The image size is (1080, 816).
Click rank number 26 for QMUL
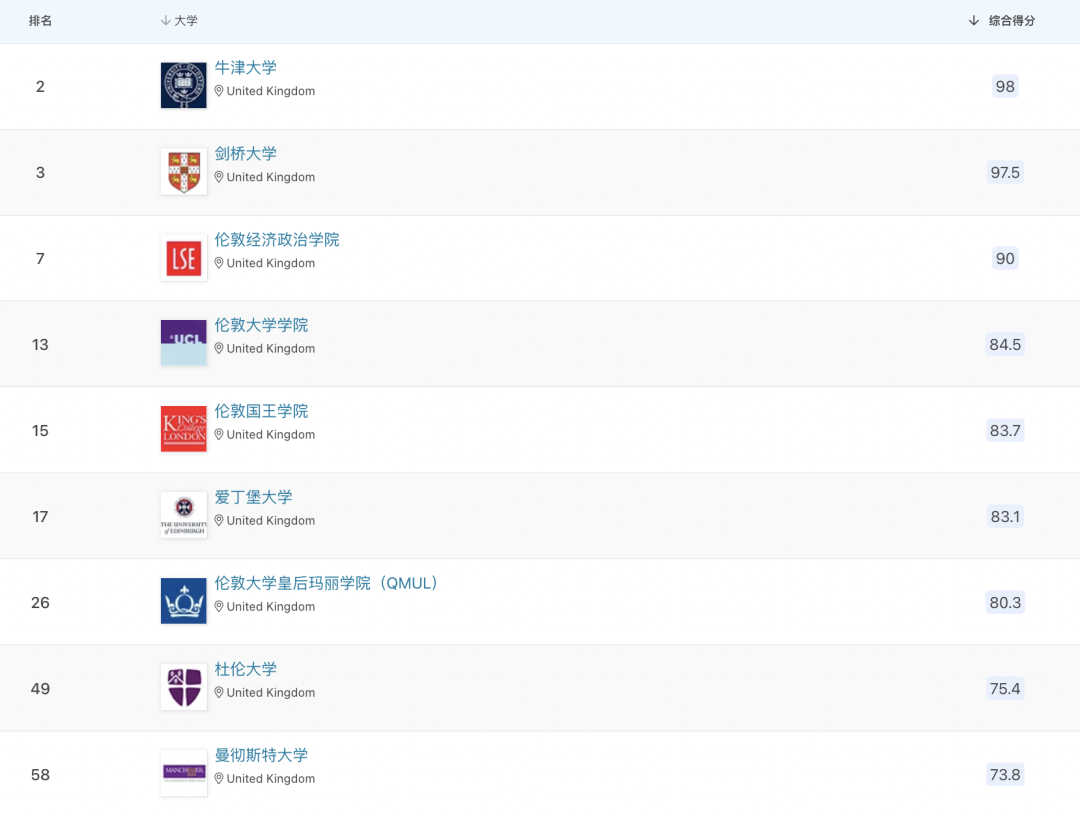(40, 603)
